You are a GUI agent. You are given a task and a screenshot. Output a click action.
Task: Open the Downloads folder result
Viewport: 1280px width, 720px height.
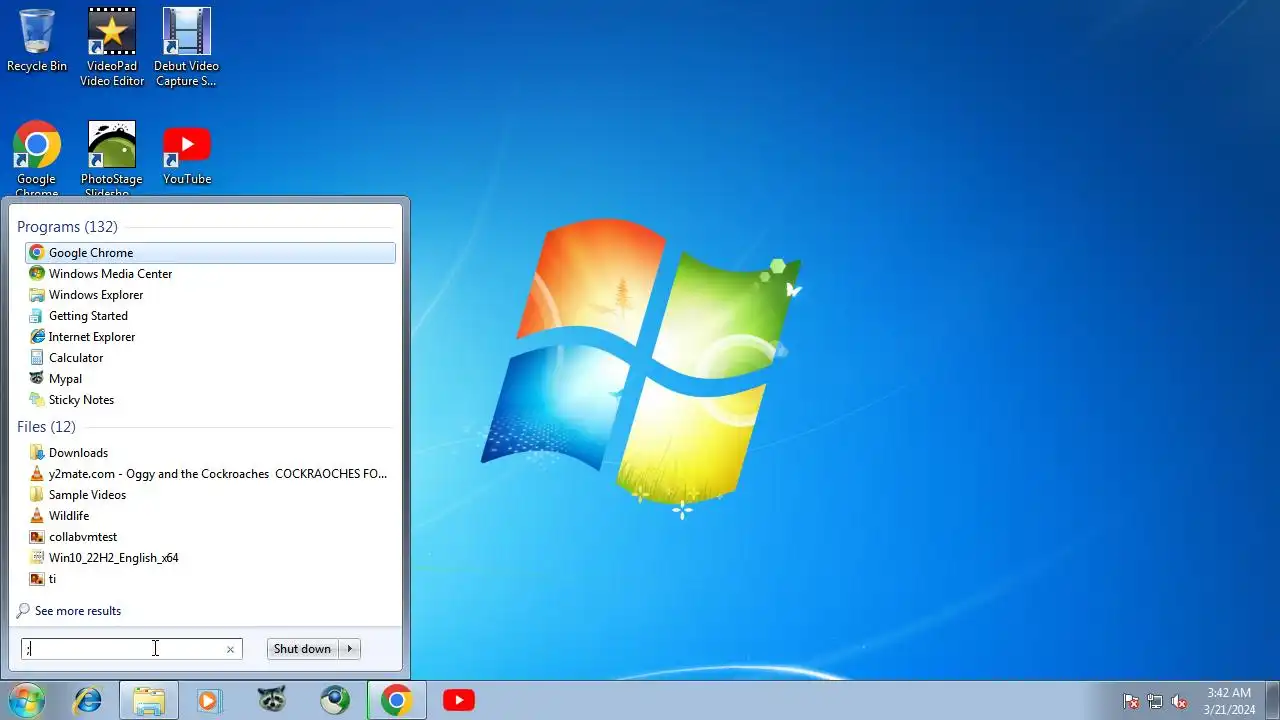tap(210, 453)
